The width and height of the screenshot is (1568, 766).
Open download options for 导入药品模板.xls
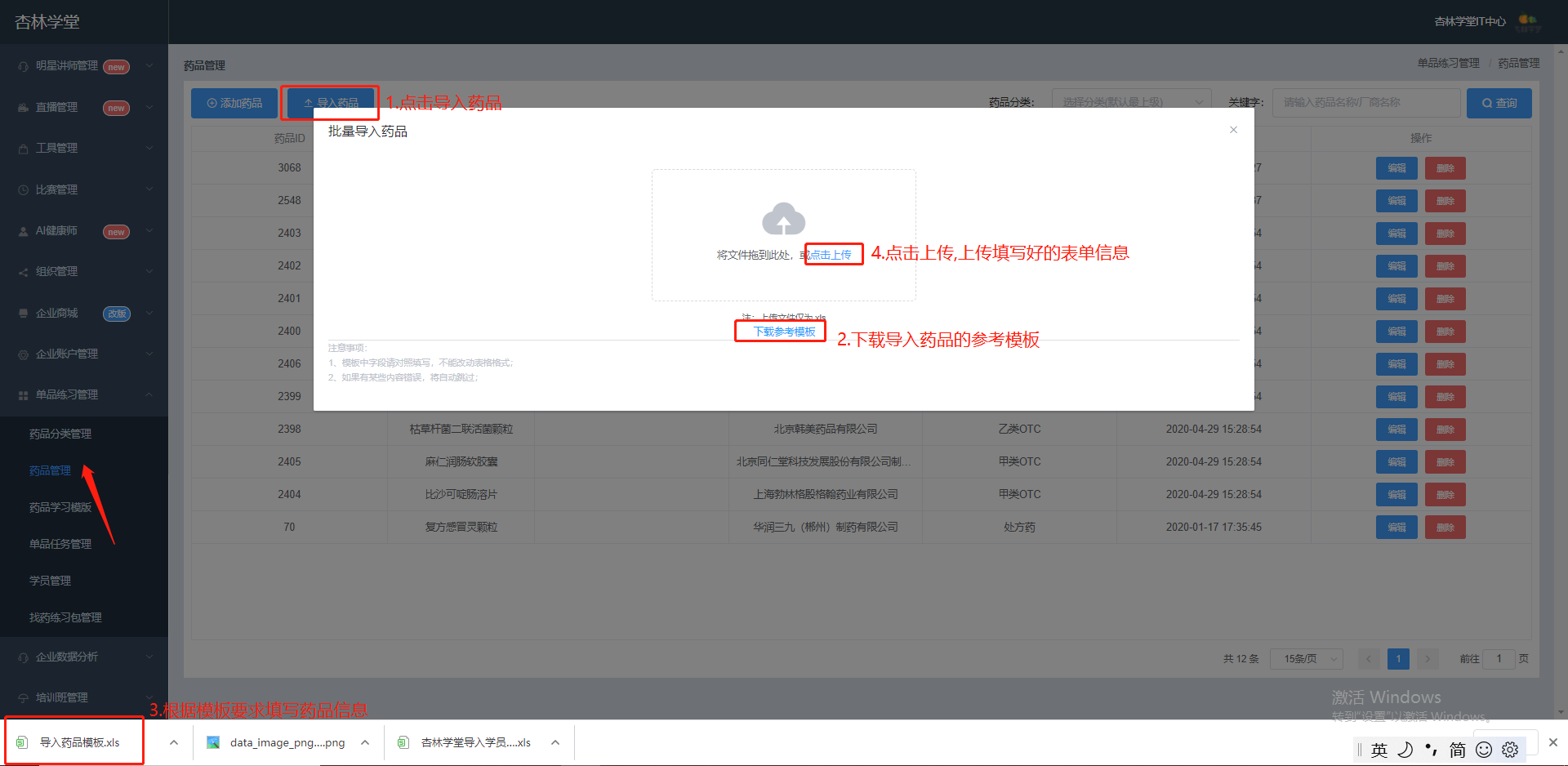pyautogui.click(x=174, y=742)
